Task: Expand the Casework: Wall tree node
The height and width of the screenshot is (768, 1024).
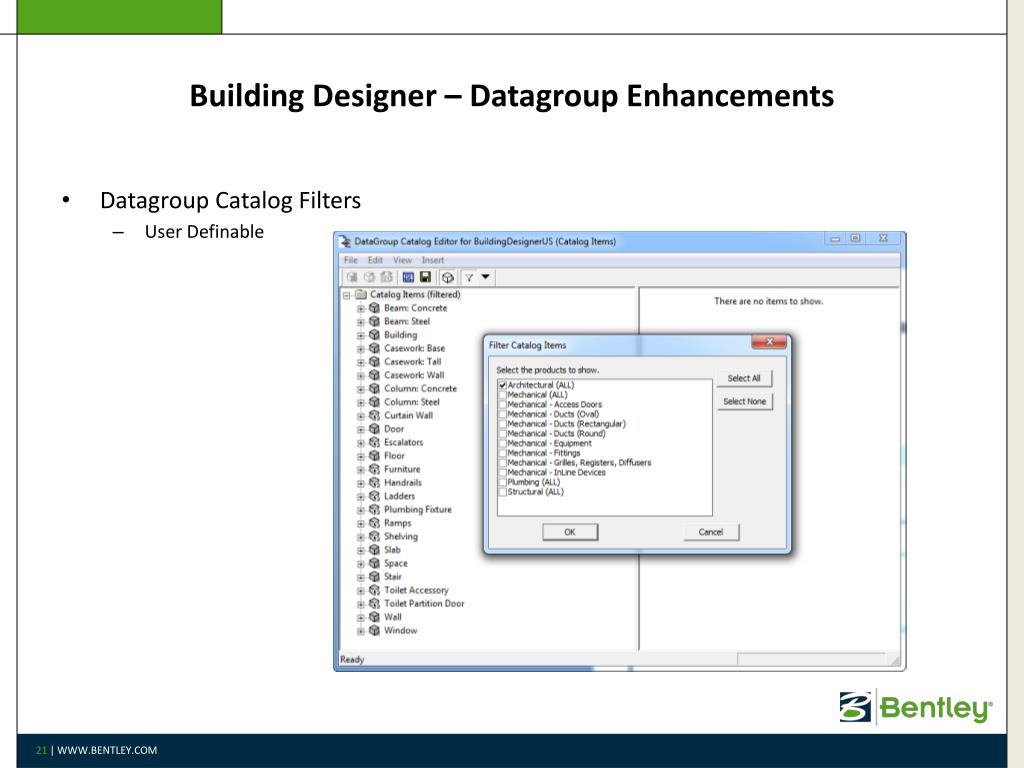Action: coord(360,376)
